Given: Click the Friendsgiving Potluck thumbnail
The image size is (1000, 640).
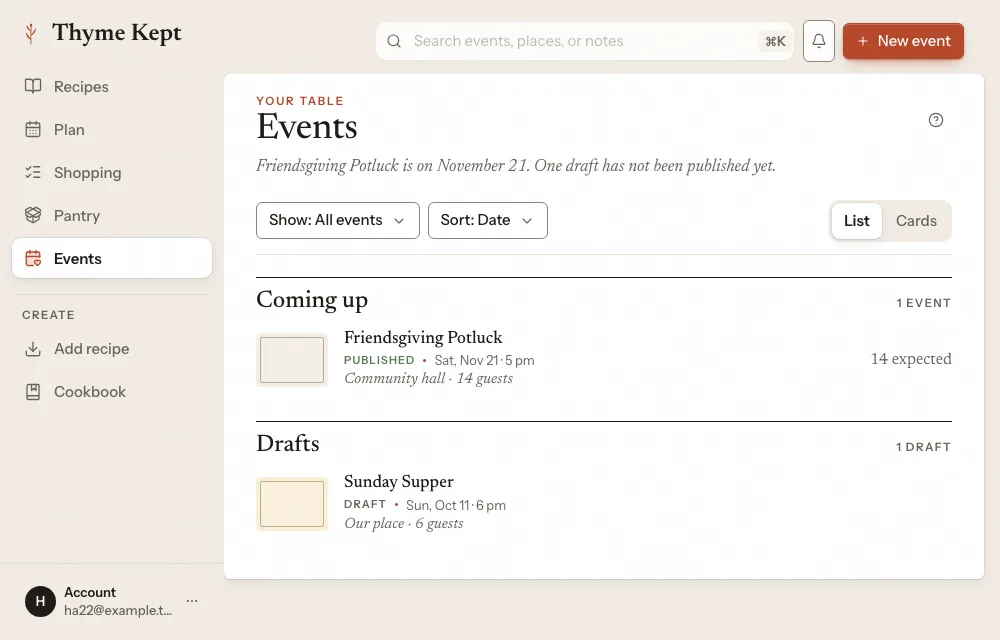Looking at the screenshot, I should click(292, 360).
